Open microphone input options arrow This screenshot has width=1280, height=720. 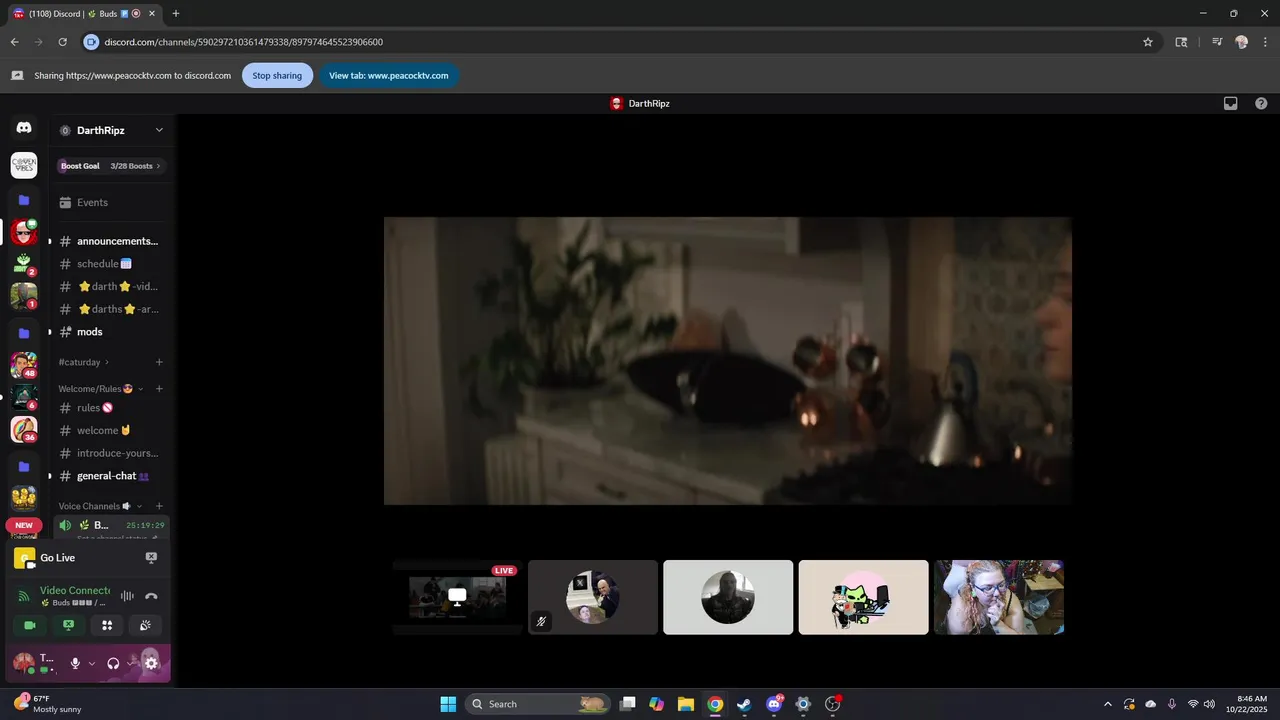click(92, 663)
